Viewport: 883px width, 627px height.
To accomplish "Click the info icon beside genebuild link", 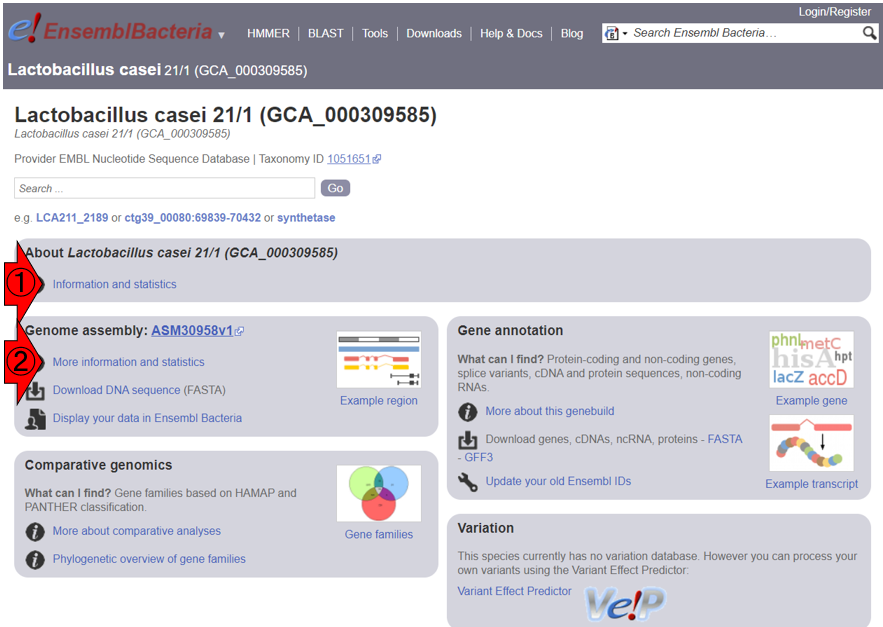I will 467,412.
